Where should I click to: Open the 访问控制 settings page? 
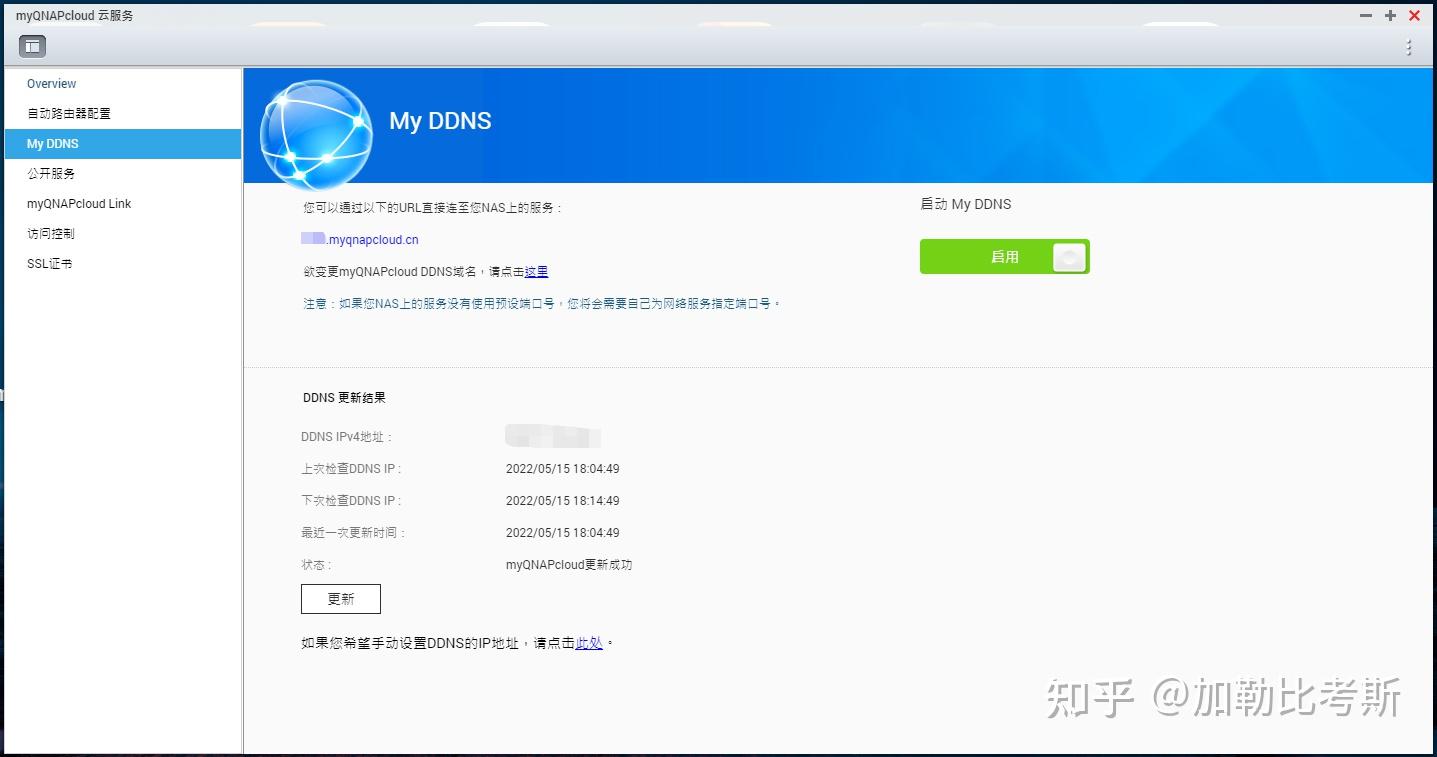click(51, 233)
